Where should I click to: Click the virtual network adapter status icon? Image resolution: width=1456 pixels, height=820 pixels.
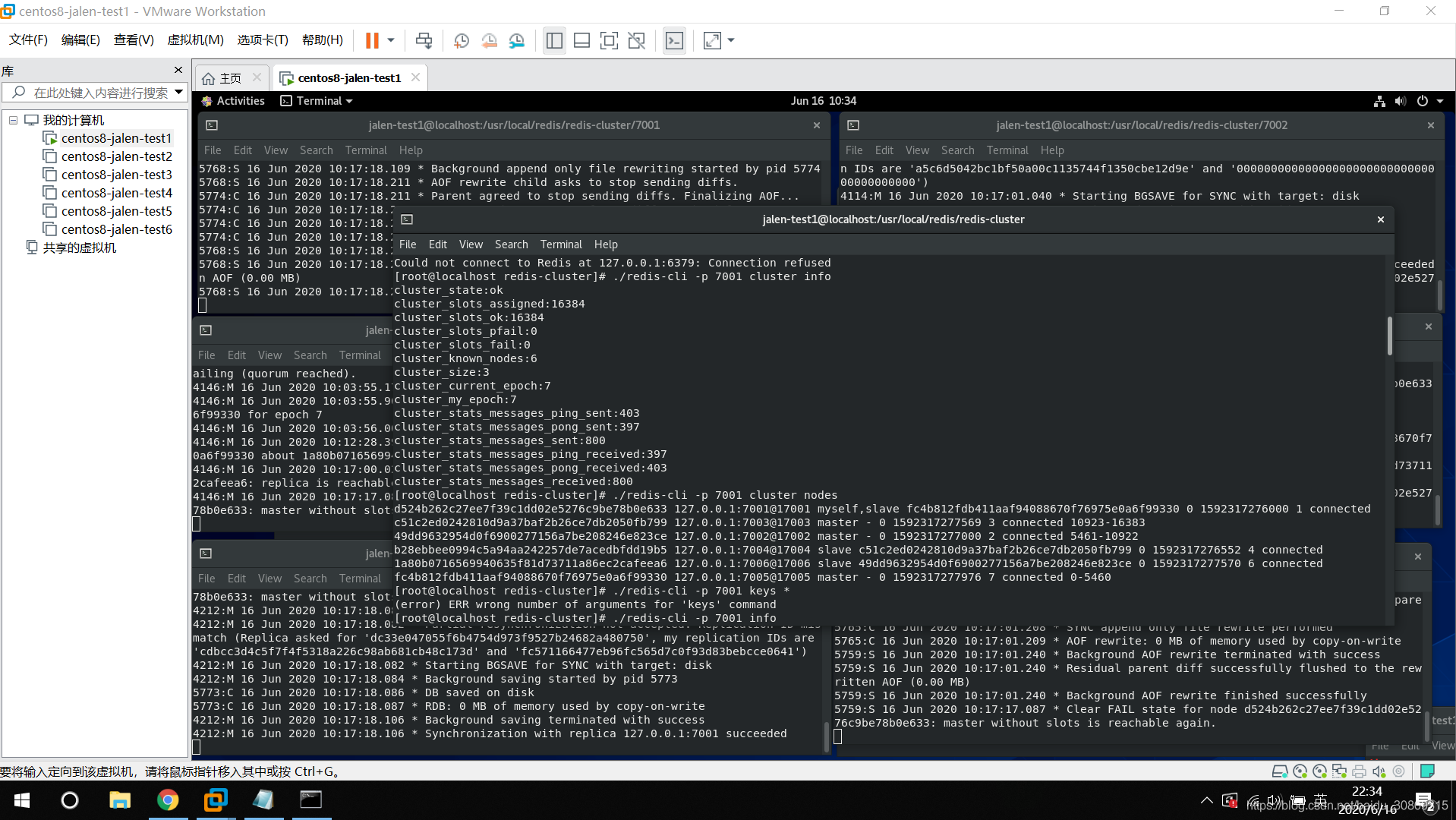point(1339,771)
